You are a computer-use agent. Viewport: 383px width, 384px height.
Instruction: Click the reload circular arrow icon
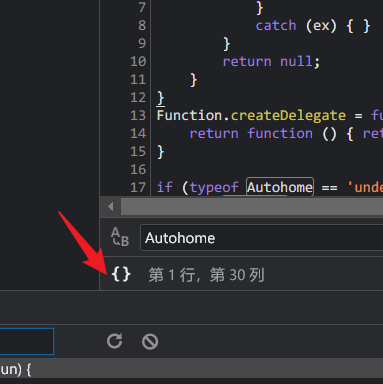tap(114, 341)
